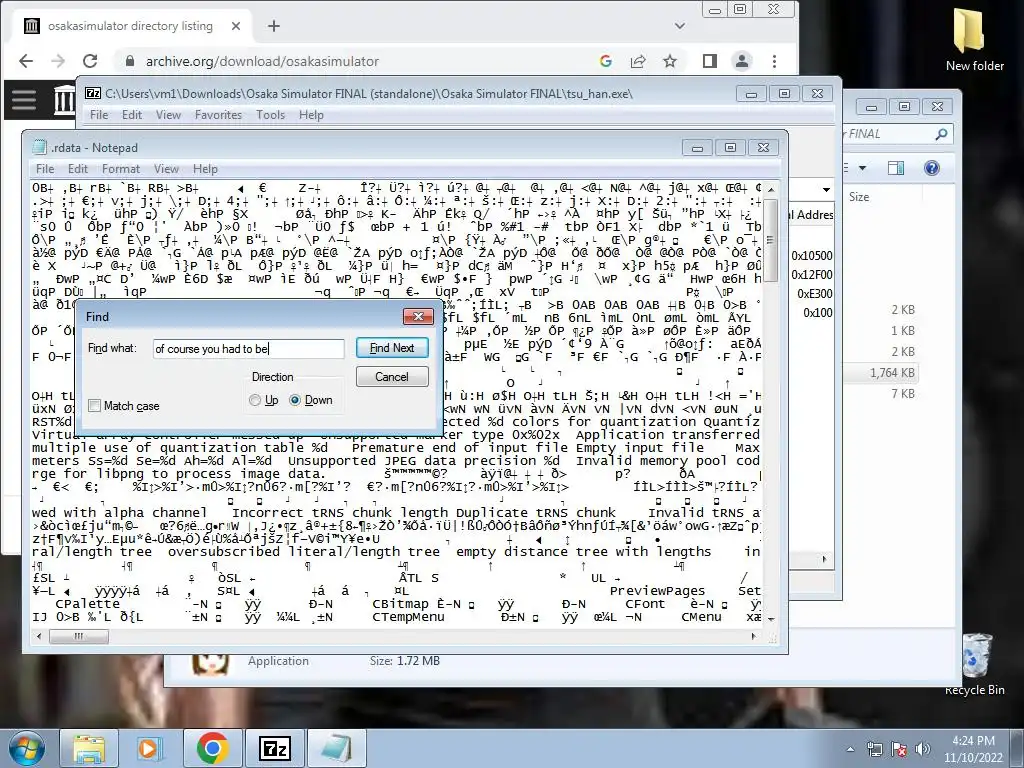
Task: Show hidden tray icons arrow
Action: 850,749
